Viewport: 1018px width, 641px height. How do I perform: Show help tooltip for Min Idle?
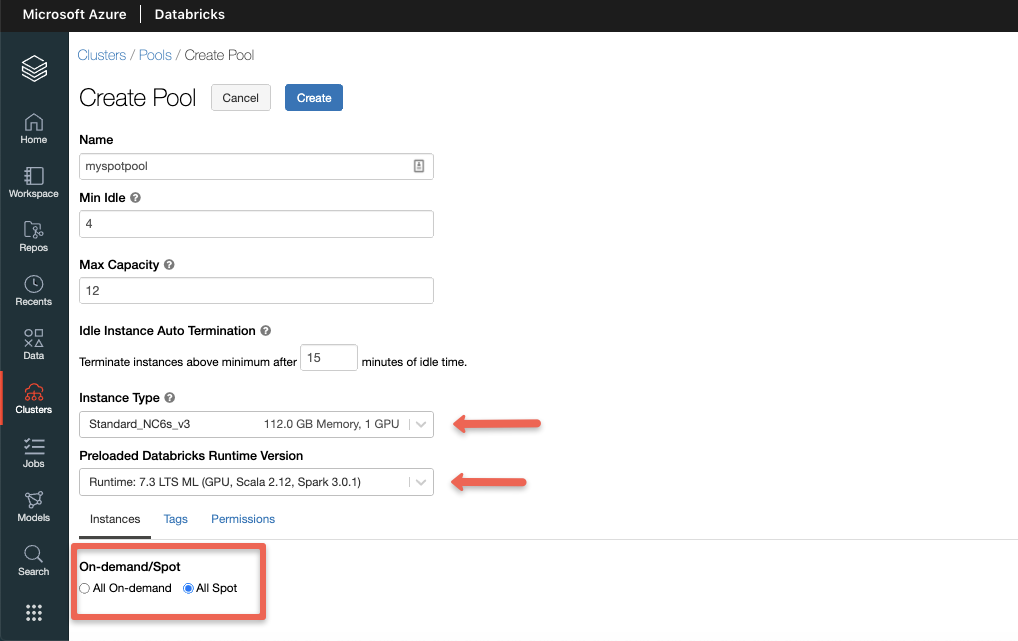coord(136,198)
